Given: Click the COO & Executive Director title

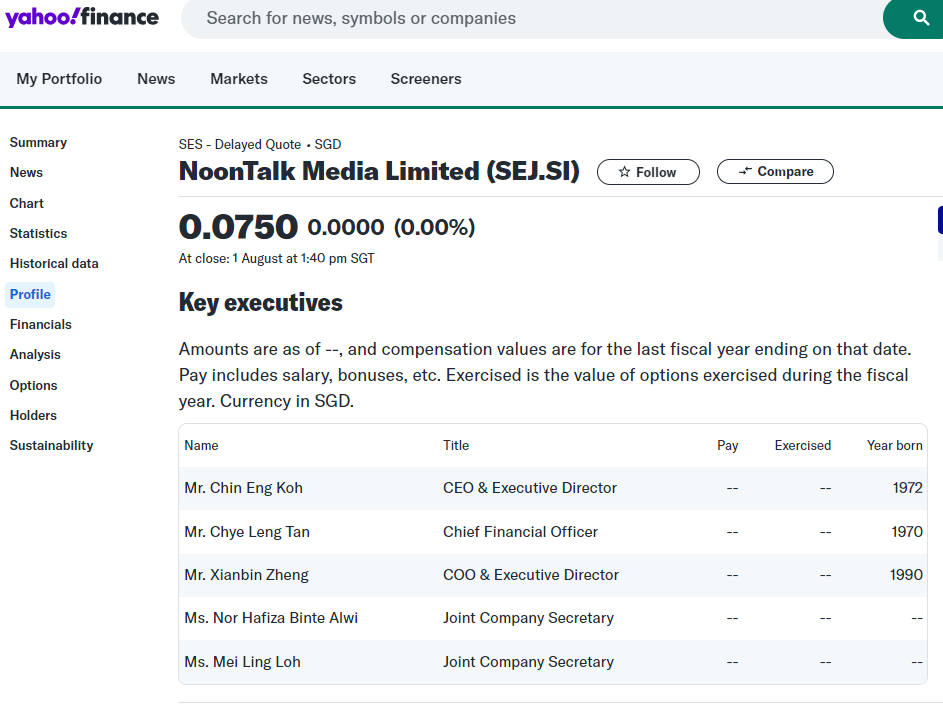Looking at the screenshot, I should click(531, 575).
